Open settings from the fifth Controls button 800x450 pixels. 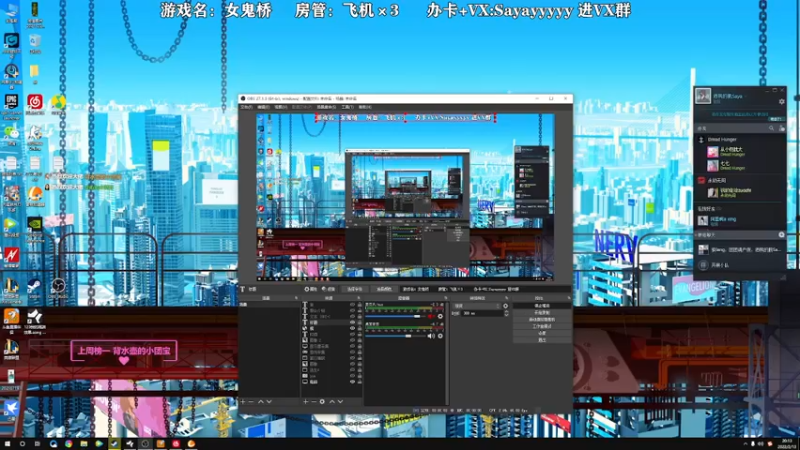[x=542, y=333]
